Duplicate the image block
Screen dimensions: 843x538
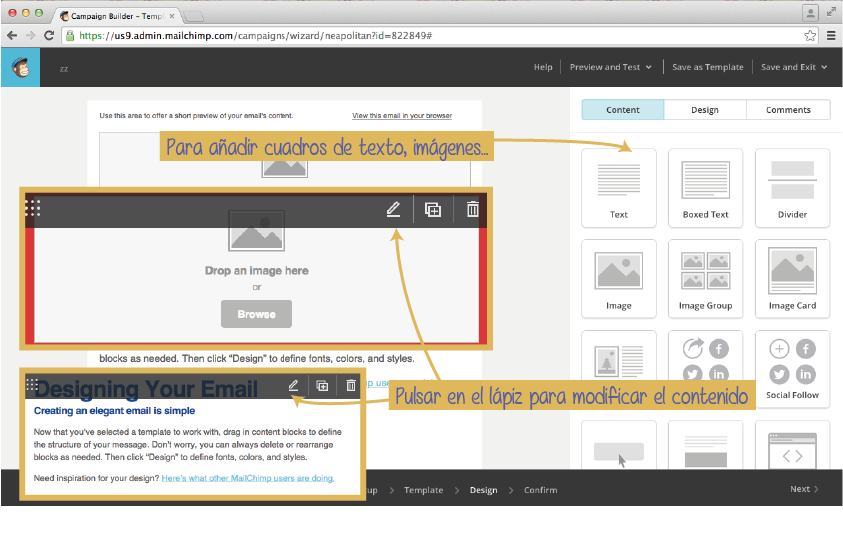pyautogui.click(x=433, y=209)
